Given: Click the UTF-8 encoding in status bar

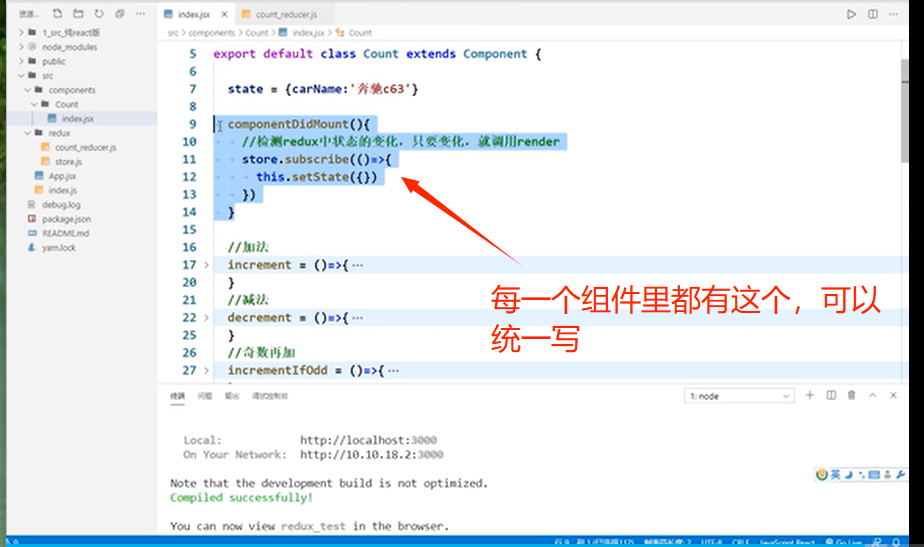Looking at the screenshot, I should (711, 542).
